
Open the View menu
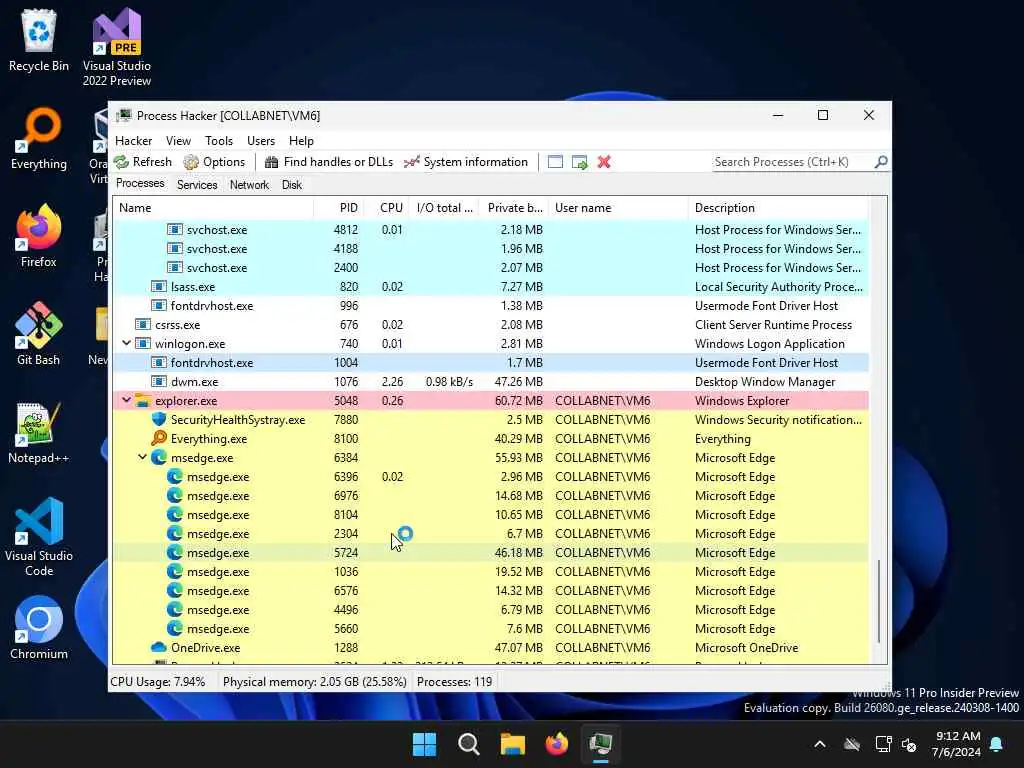coord(178,141)
